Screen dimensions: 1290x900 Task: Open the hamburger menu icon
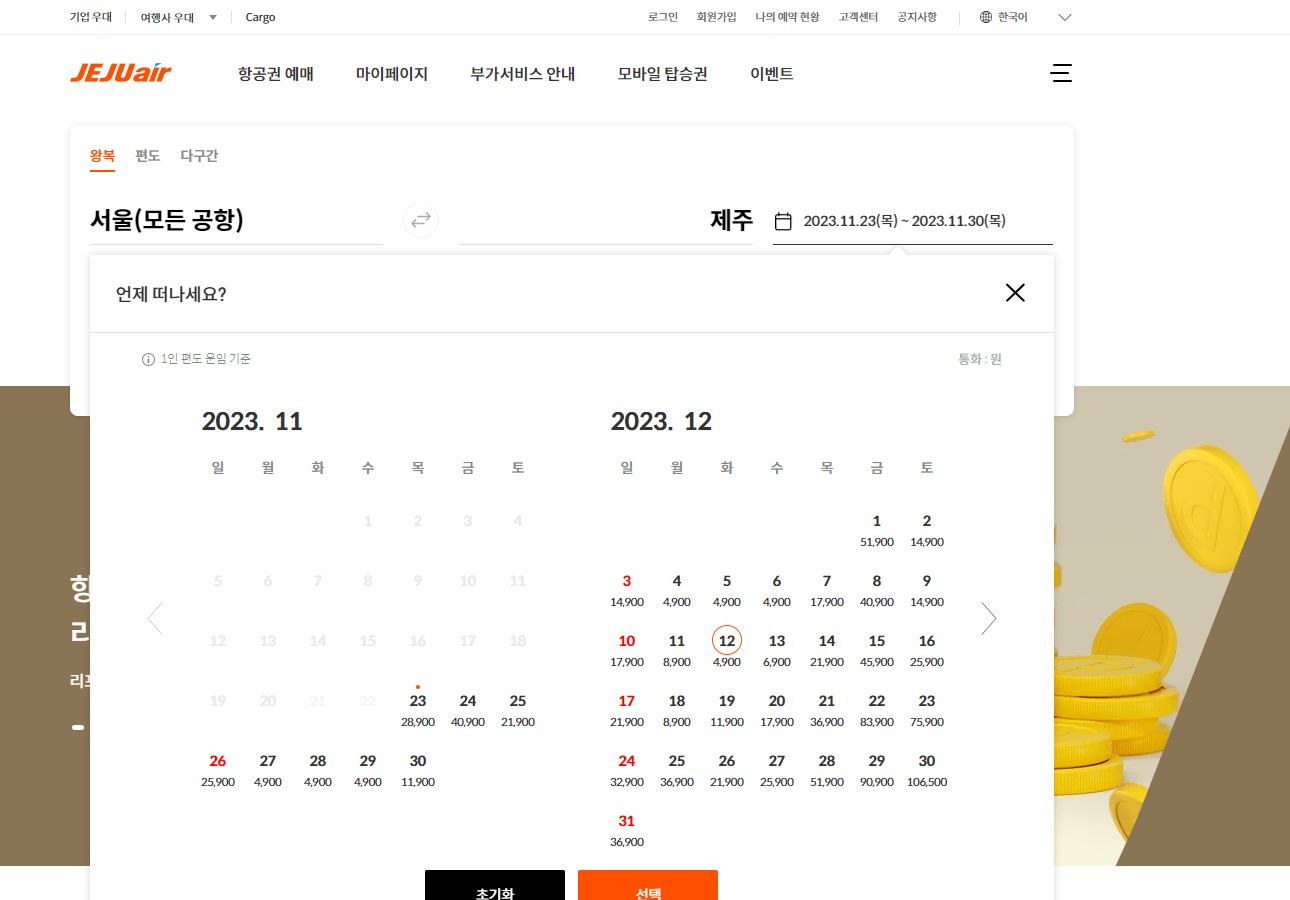click(1061, 73)
